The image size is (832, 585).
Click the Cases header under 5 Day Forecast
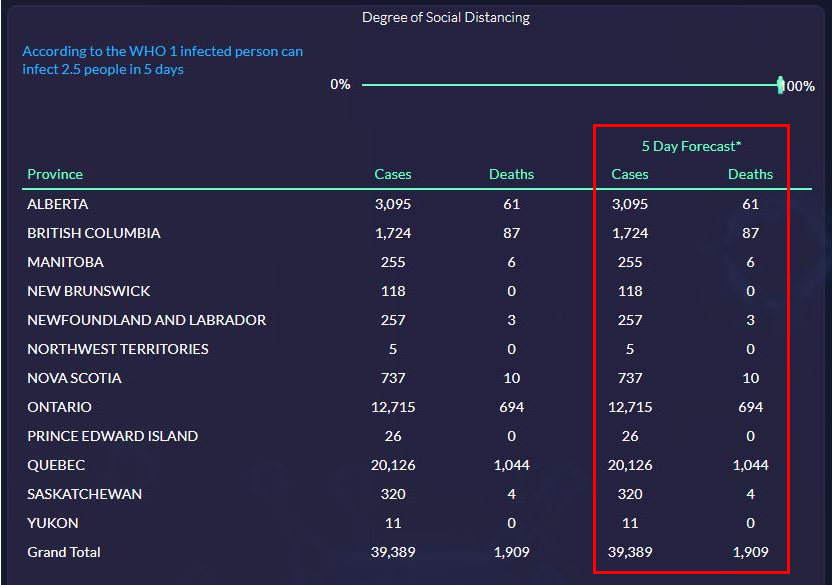coord(630,174)
